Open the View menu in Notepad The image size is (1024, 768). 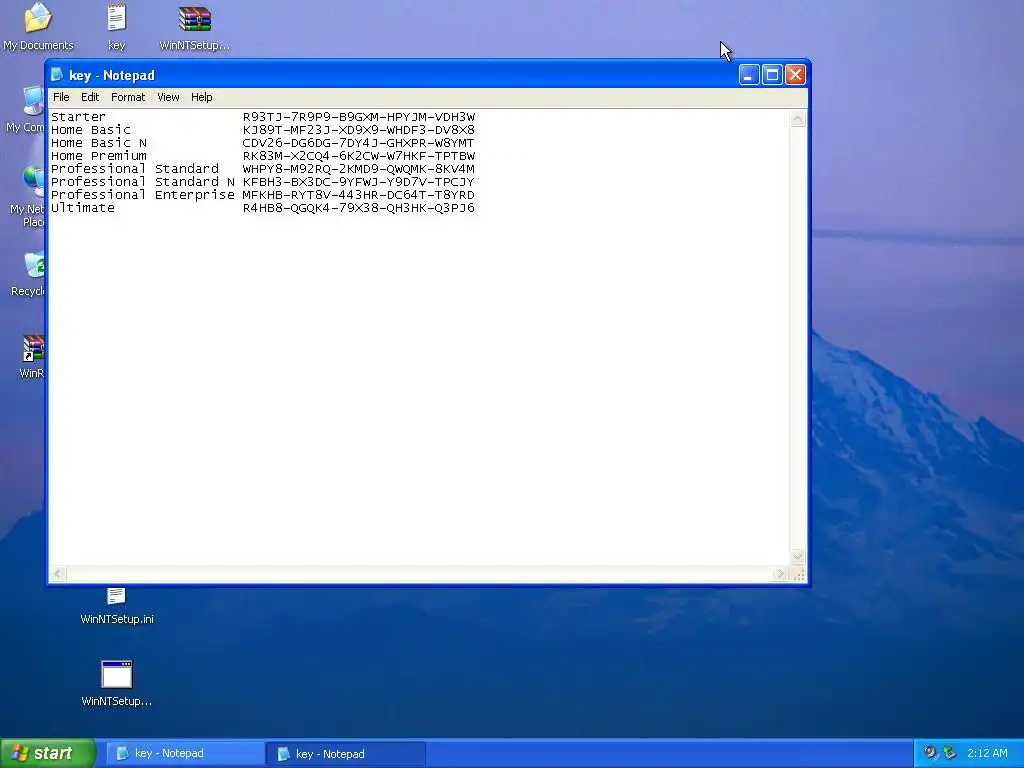click(168, 97)
